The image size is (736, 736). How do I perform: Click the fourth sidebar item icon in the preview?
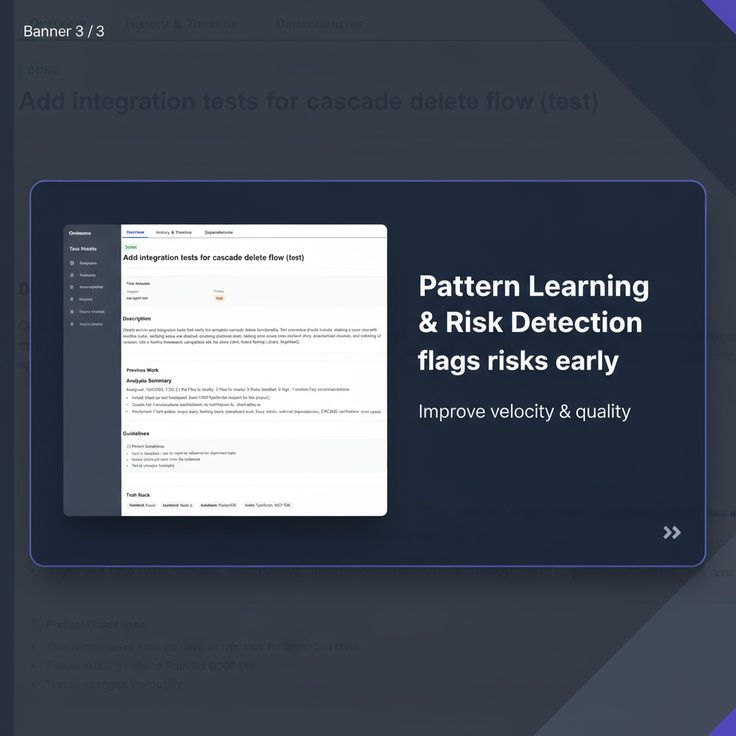point(72,299)
